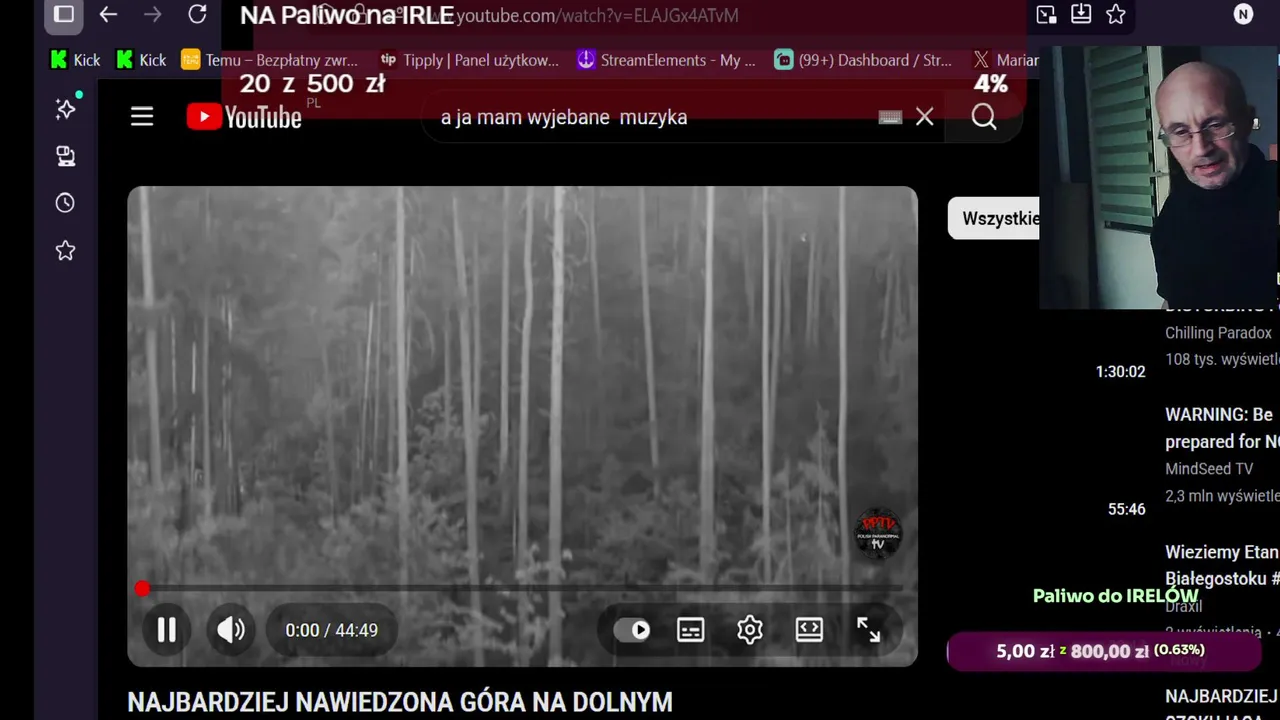
Task: Click the Polish Paranormal TV watermark
Action: coord(878,532)
